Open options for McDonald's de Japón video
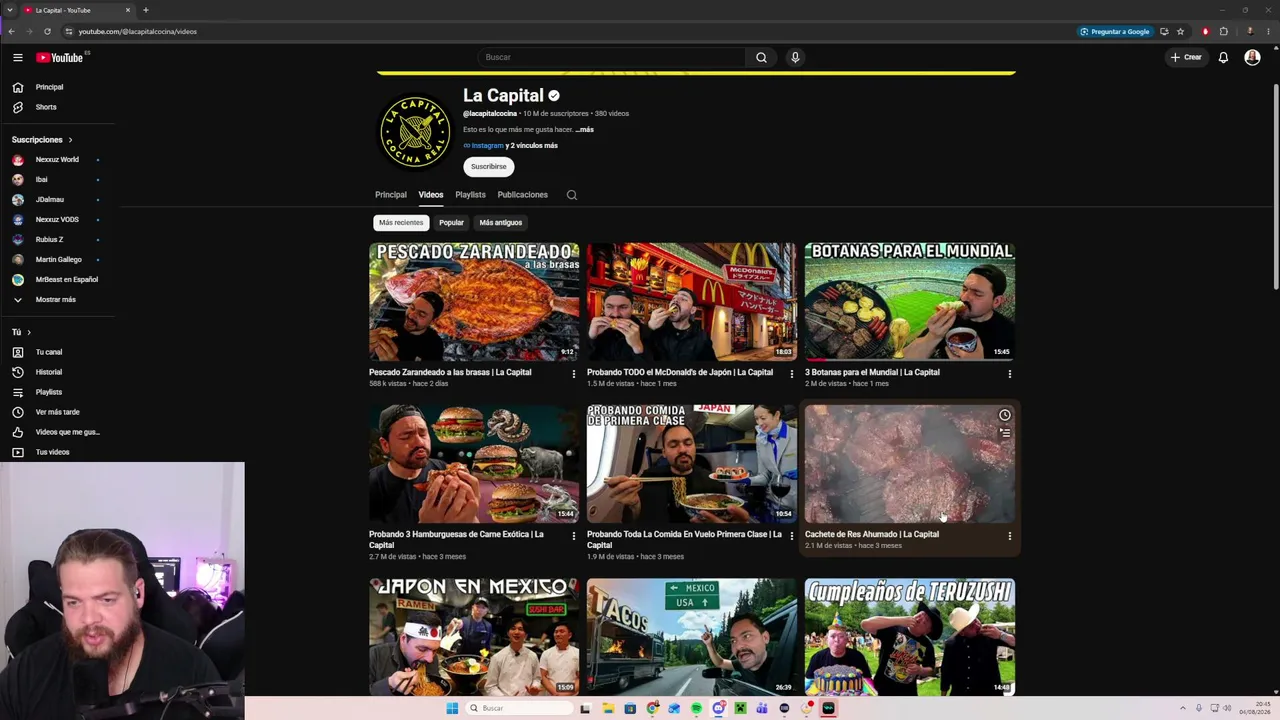The width and height of the screenshot is (1280, 720). [792, 374]
